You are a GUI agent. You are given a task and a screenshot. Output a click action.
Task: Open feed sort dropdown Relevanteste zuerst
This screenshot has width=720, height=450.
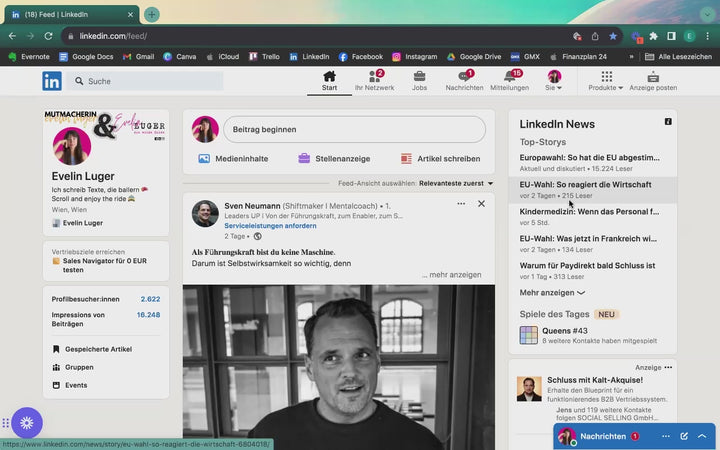click(455, 184)
